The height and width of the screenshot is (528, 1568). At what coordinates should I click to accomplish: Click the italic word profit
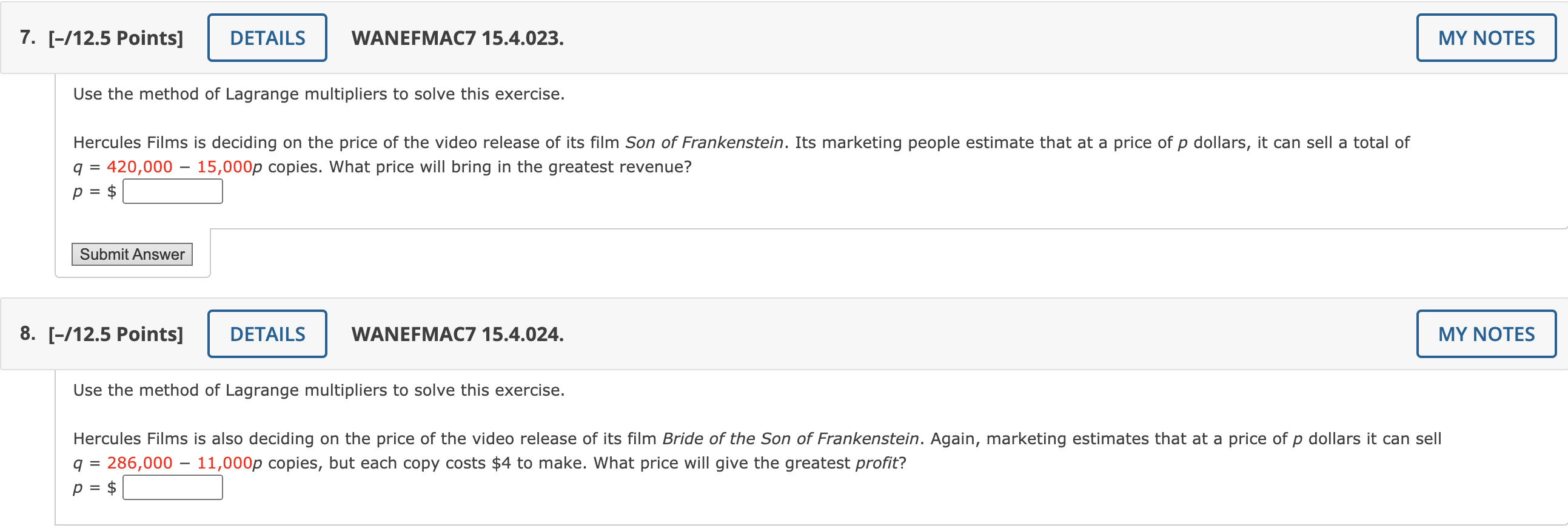[876, 463]
